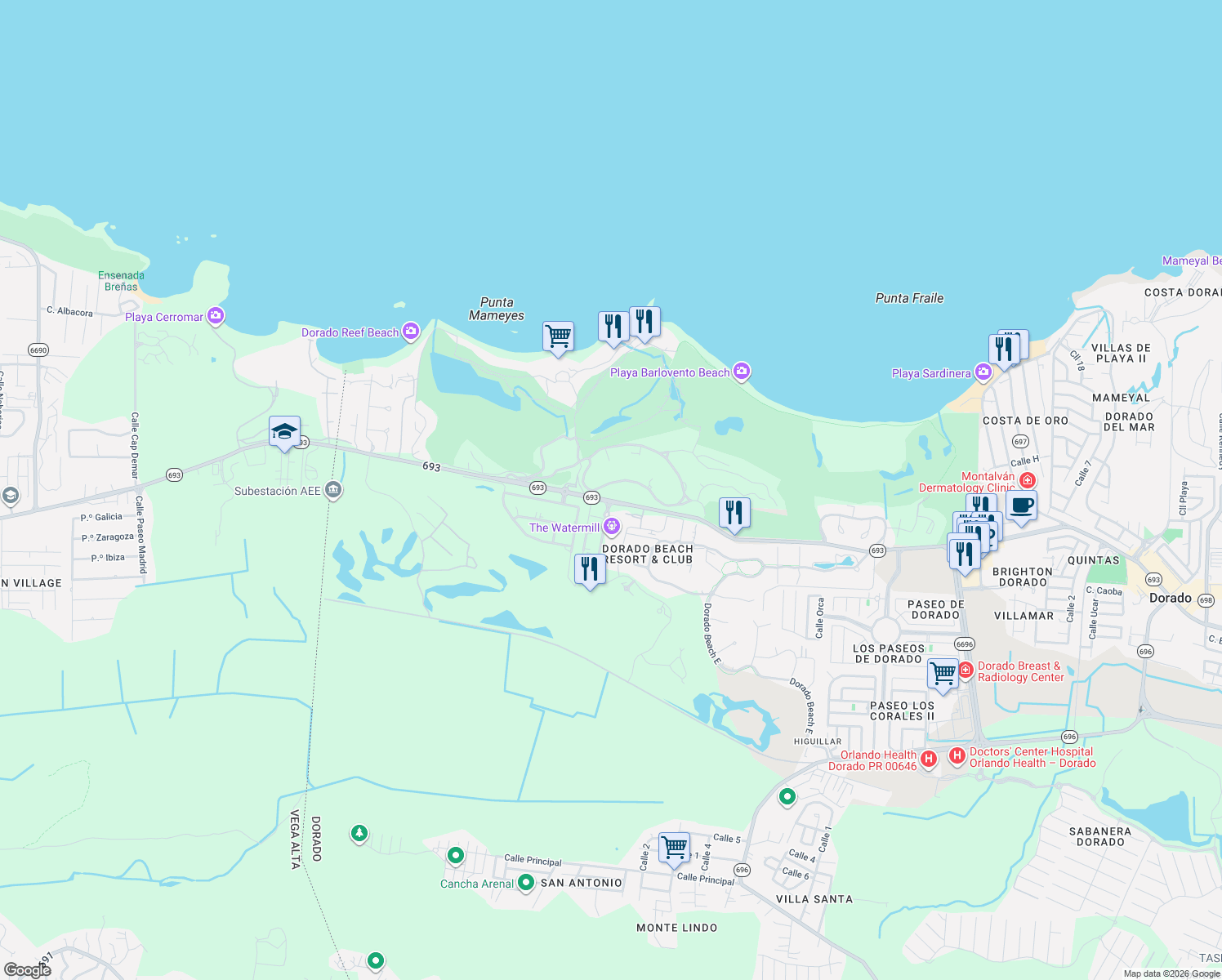Select the green tree park marker
The width and height of the screenshot is (1222, 980).
(359, 834)
